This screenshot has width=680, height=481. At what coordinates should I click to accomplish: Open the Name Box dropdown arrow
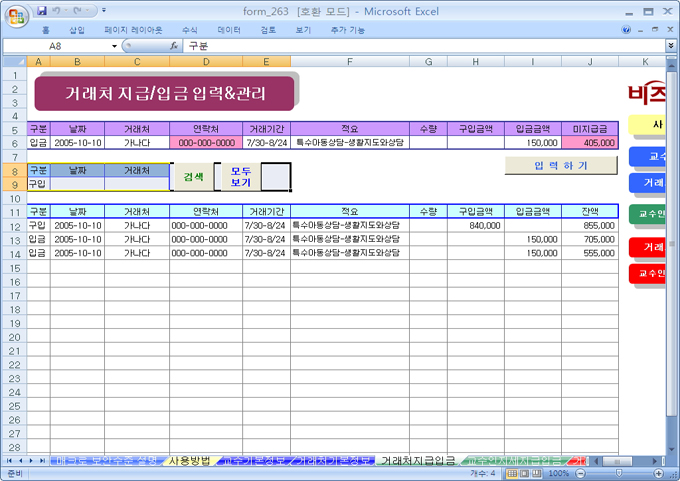coord(114,46)
